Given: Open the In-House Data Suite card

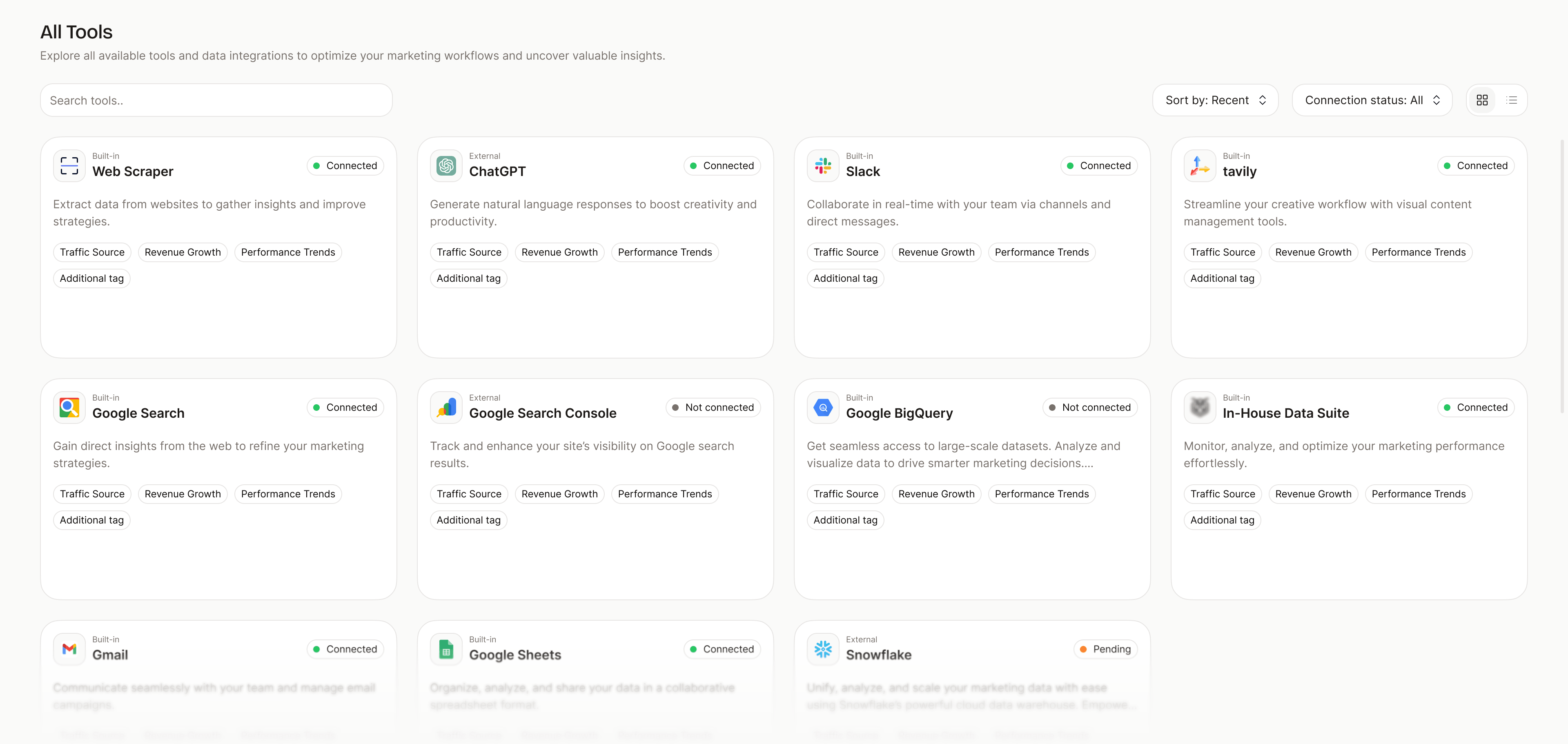Looking at the screenshot, I should (x=1348, y=487).
